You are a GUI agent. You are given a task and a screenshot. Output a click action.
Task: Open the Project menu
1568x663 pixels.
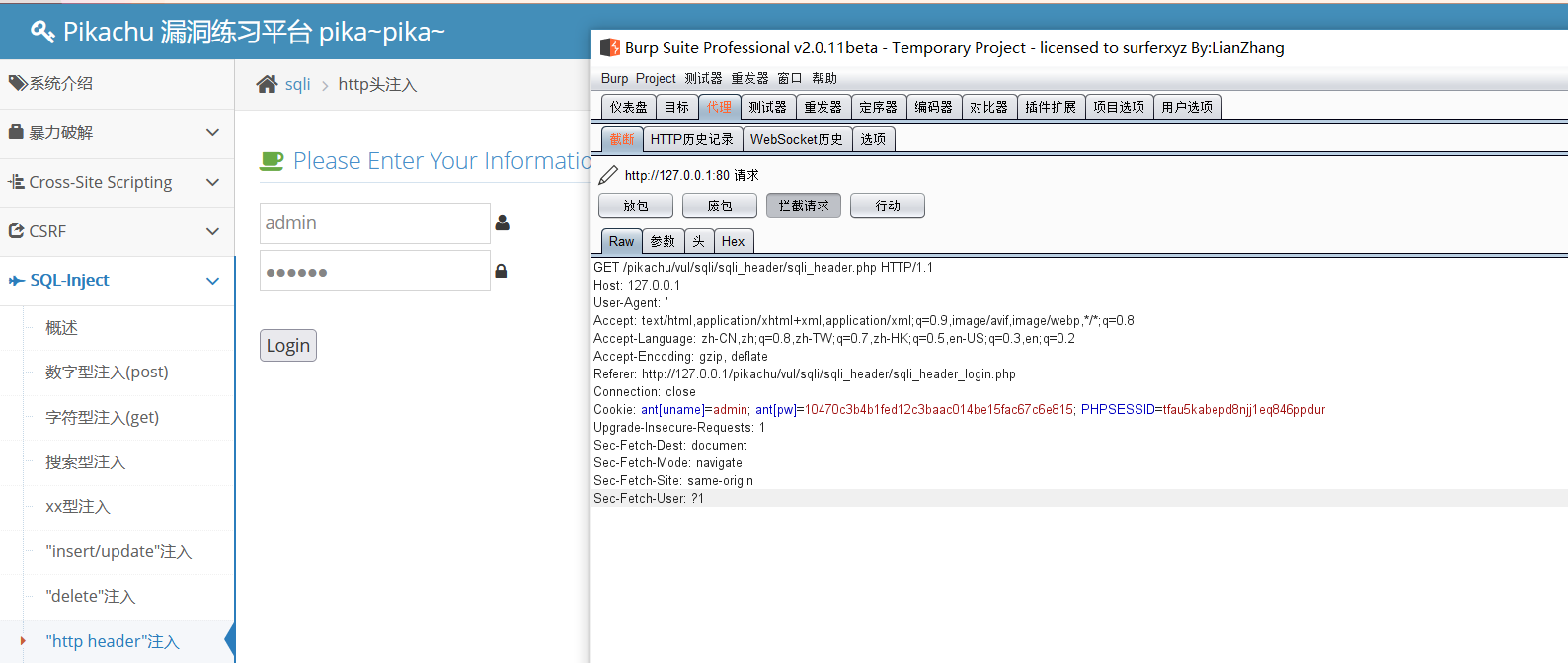tap(656, 78)
